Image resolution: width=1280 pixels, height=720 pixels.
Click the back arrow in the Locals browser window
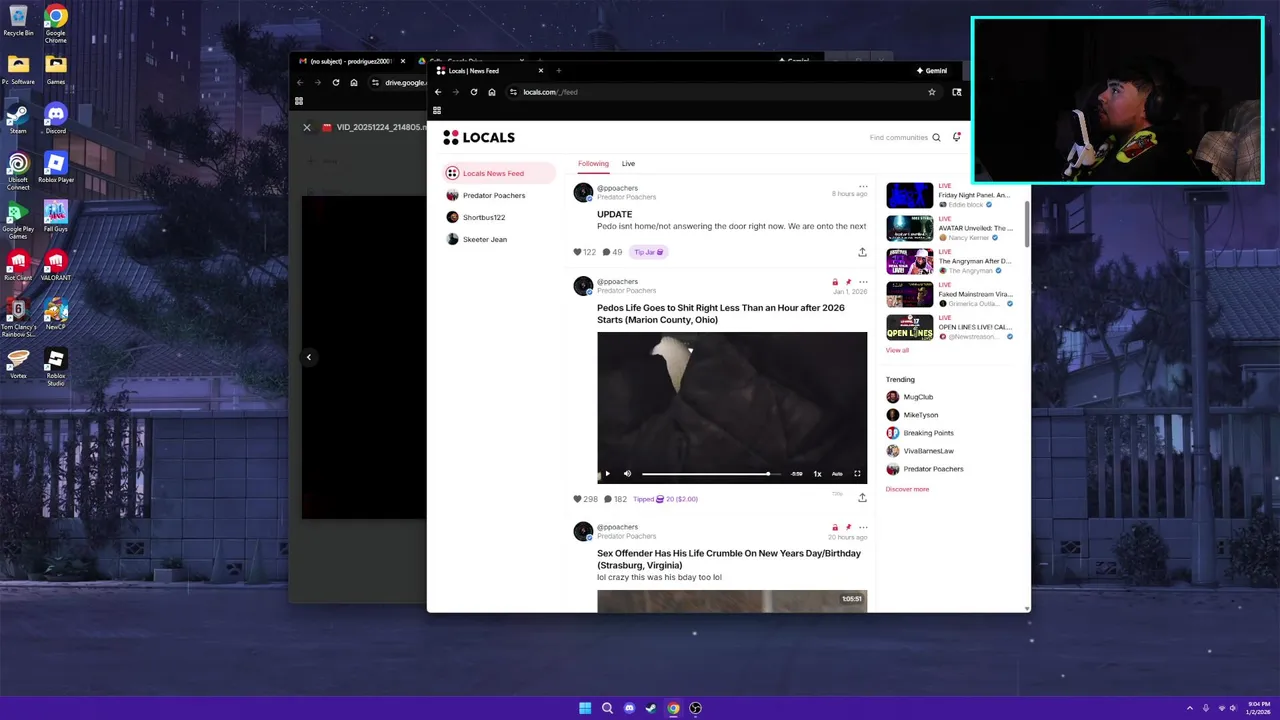438,92
